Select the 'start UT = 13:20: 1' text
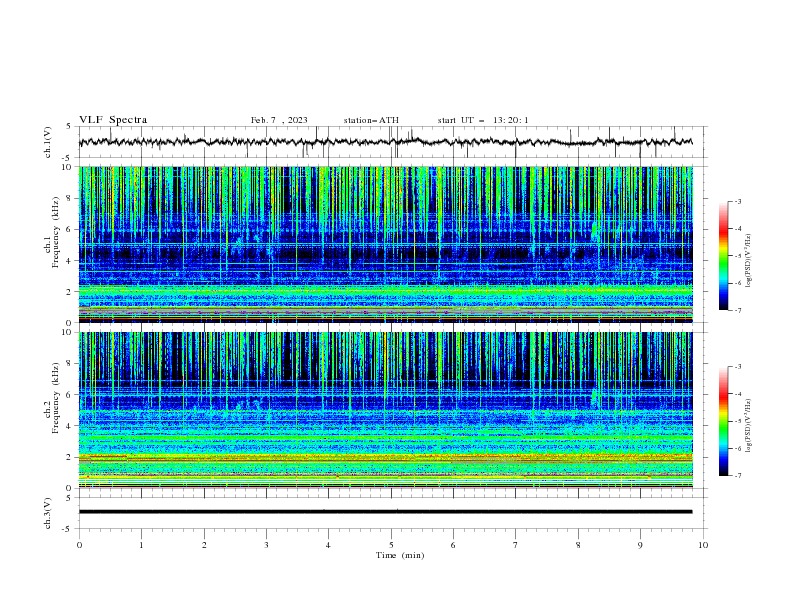 click(x=483, y=120)
